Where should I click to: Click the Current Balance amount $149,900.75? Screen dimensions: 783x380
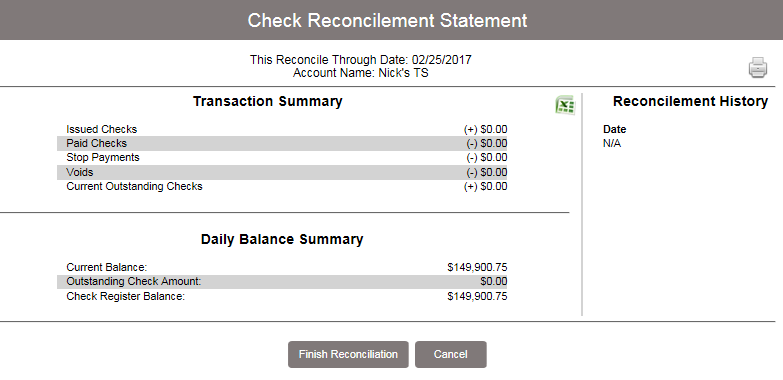(x=477, y=268)
